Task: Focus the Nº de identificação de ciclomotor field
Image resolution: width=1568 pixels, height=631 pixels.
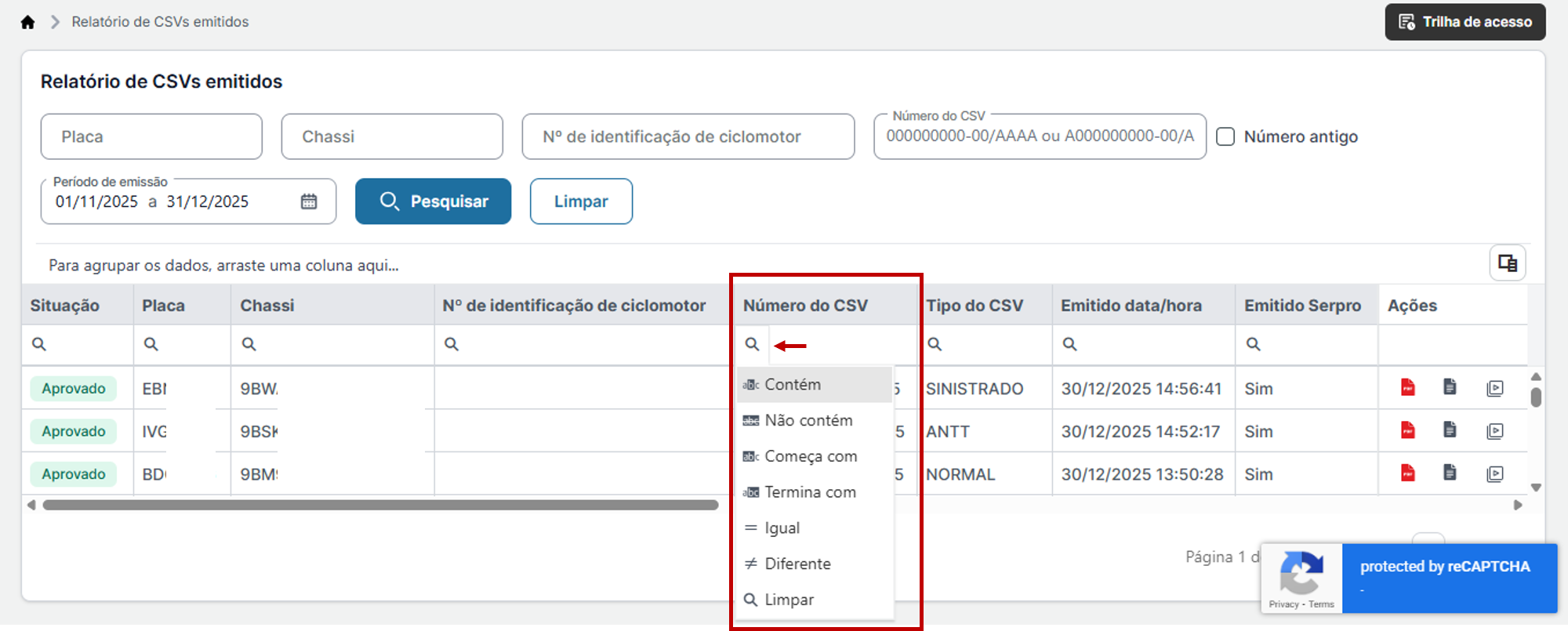Action: click(x=688, y=136)
